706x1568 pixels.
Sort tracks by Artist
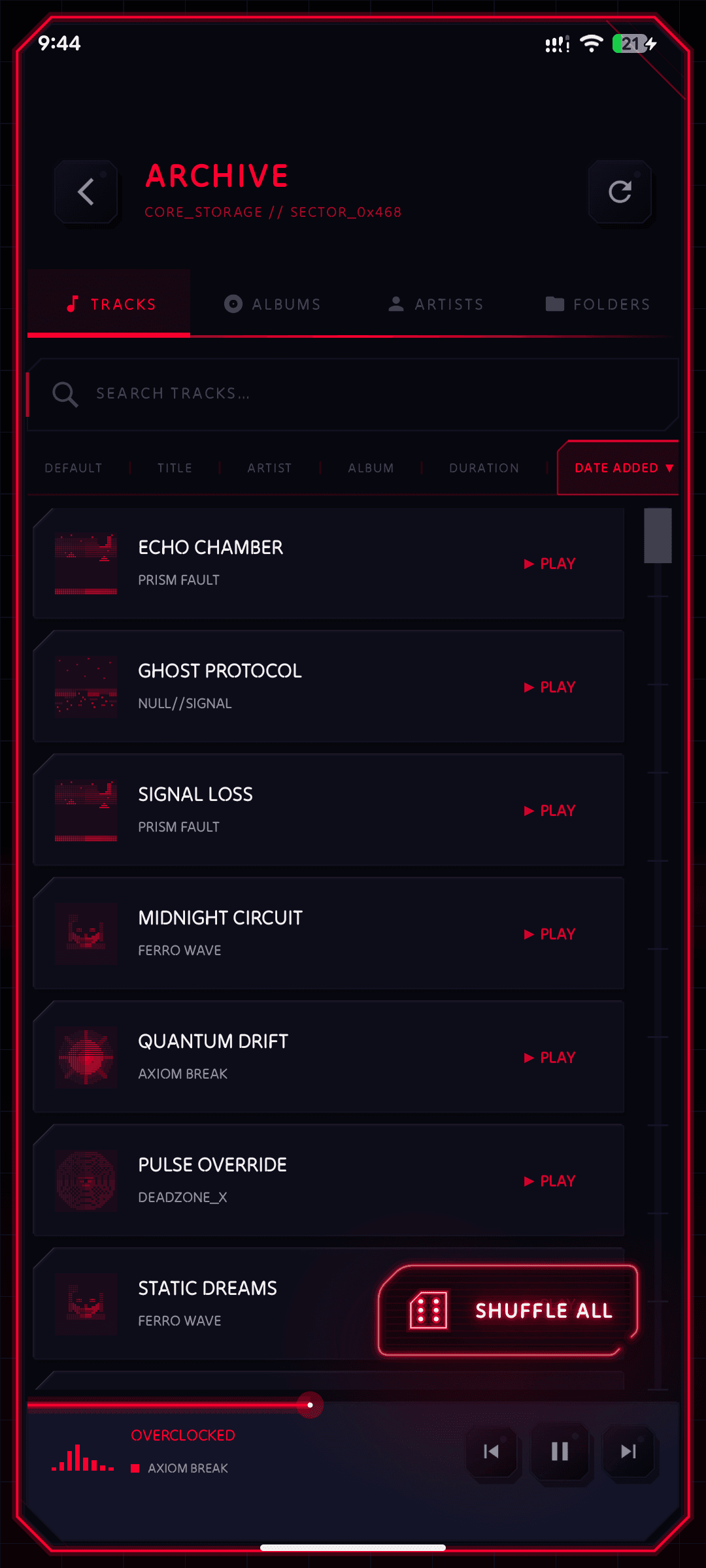269,468
